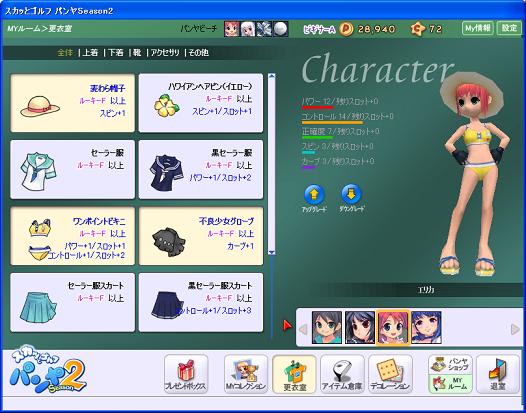Pick the black sailor top item
Image resolution: width=526 pixels, height=413 pixels.
201,169
